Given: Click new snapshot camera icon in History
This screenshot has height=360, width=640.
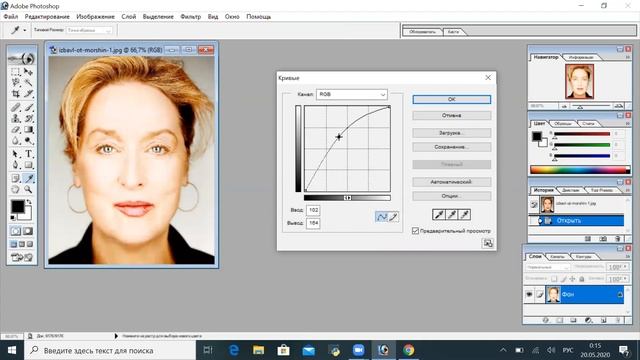Looking at the screenshot, I should point(603,239).
